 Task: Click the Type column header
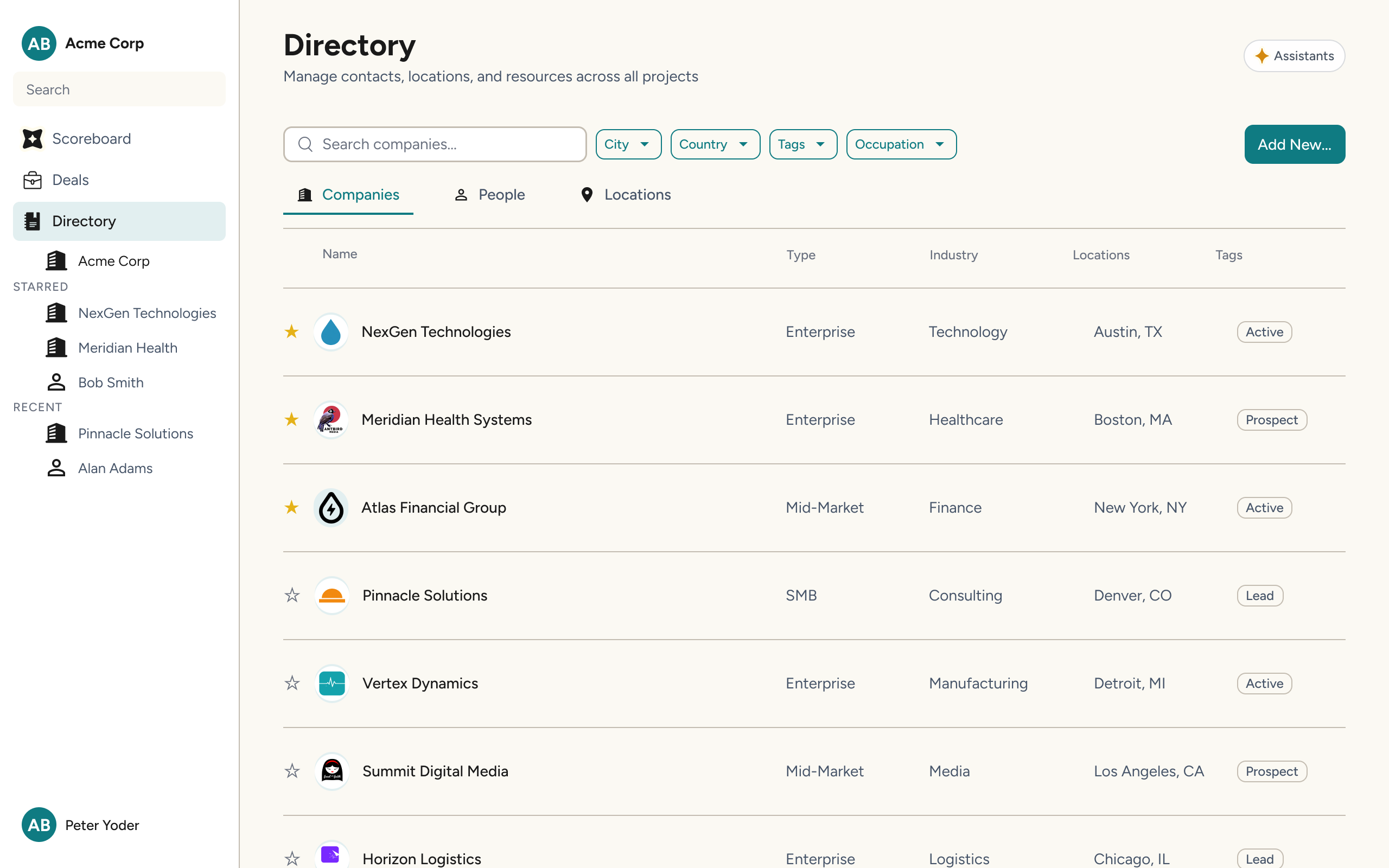[801, 255]
